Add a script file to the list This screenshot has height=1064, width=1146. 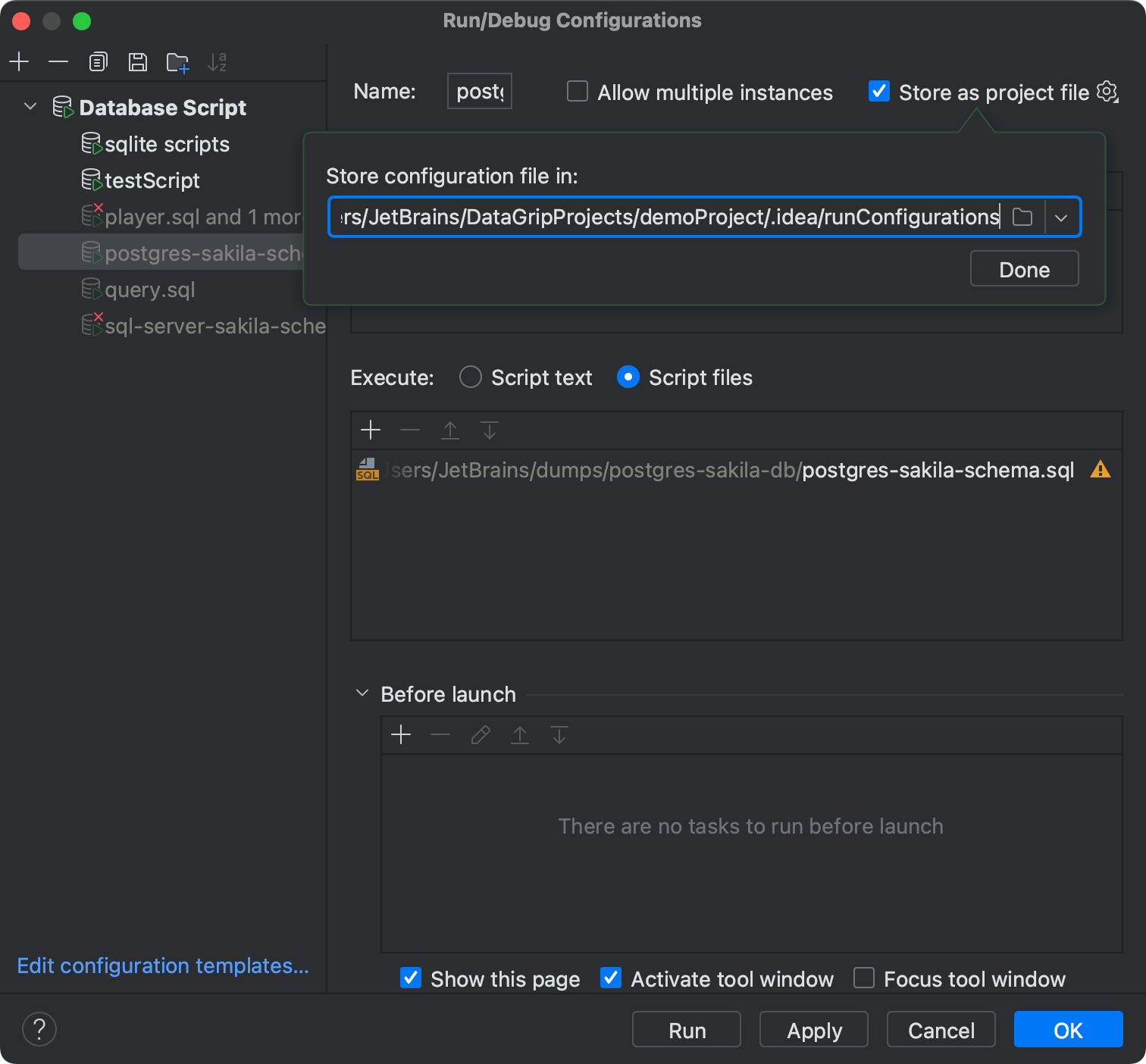(x=371, y=430)
